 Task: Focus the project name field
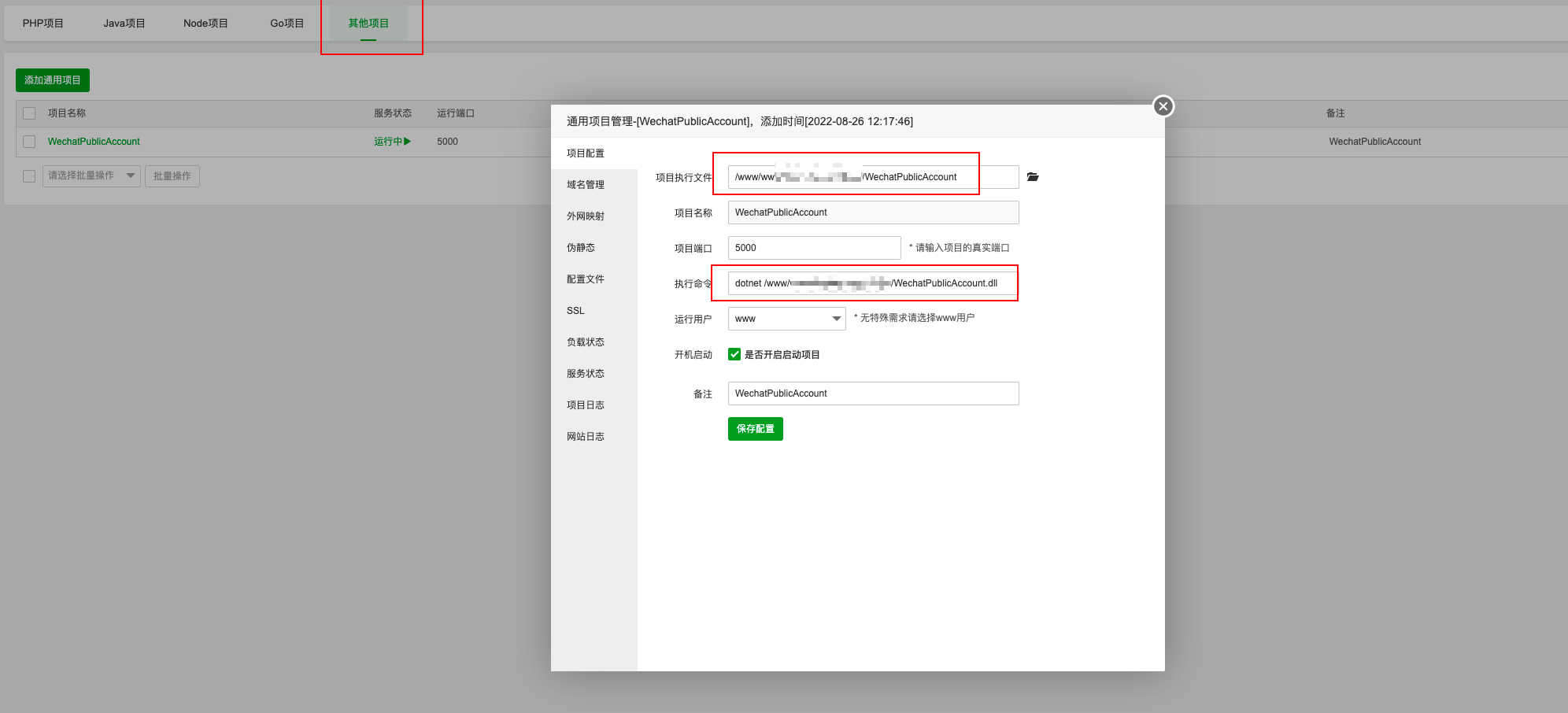pyautogui.click(x=874, y=212)
